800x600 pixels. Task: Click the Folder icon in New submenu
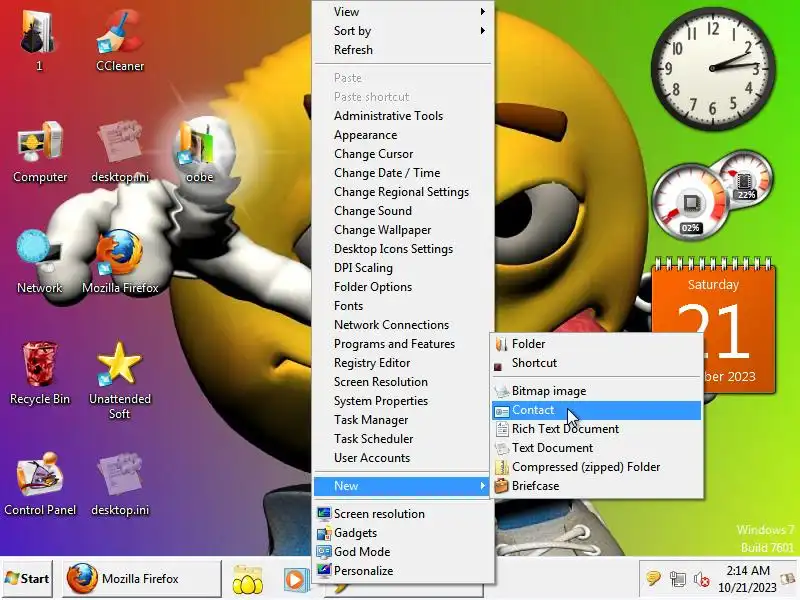(502, 344)
